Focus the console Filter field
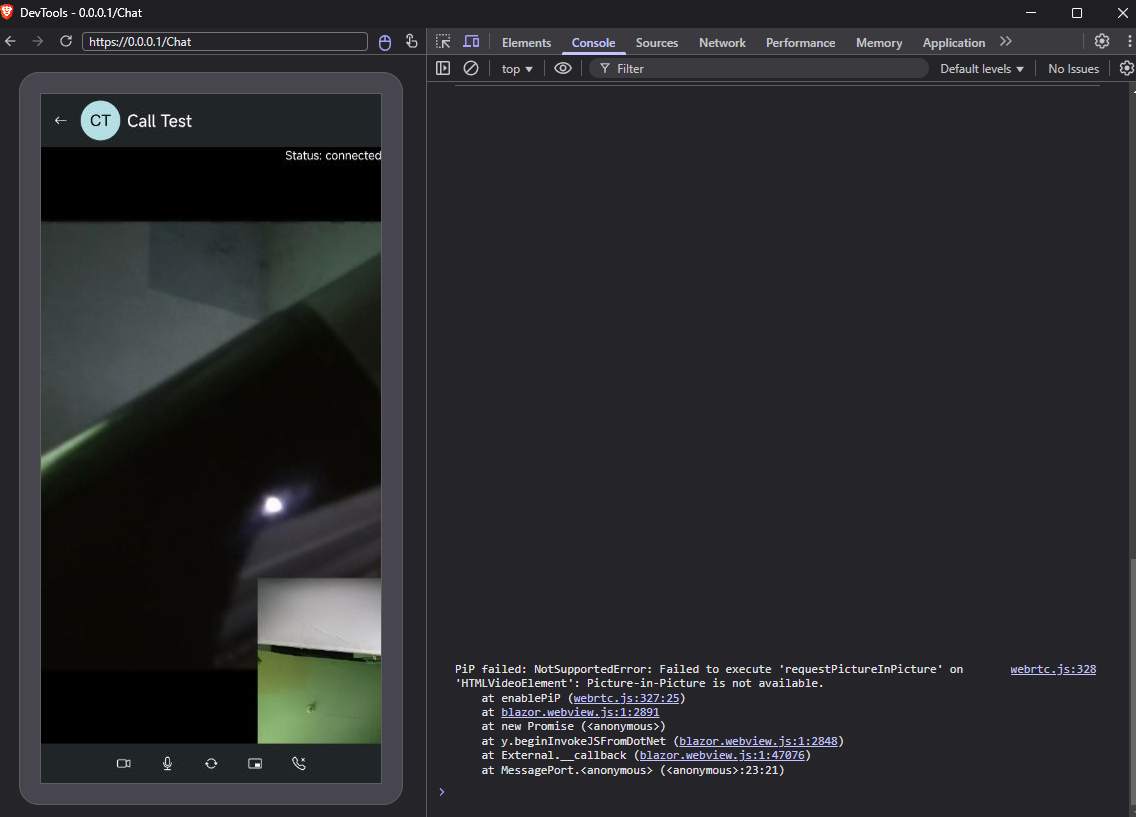This screenshot has width=1136, height=817. click(x=759, y=69)
